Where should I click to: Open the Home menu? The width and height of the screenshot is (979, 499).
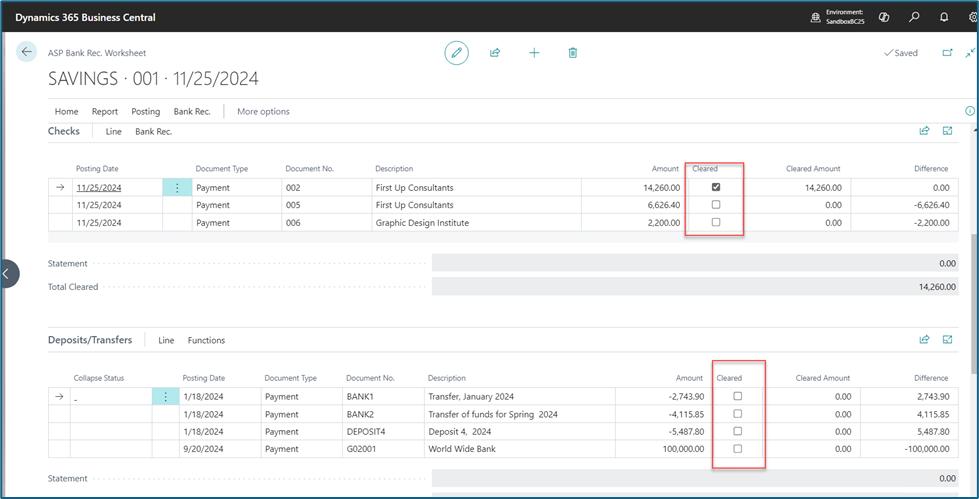[x=67, y=112]
